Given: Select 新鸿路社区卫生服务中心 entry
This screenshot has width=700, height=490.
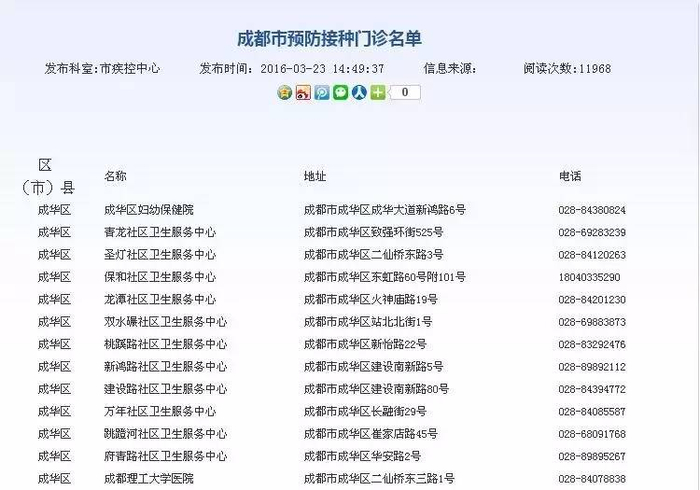Looking at the screenshot, I should (166, 366).
